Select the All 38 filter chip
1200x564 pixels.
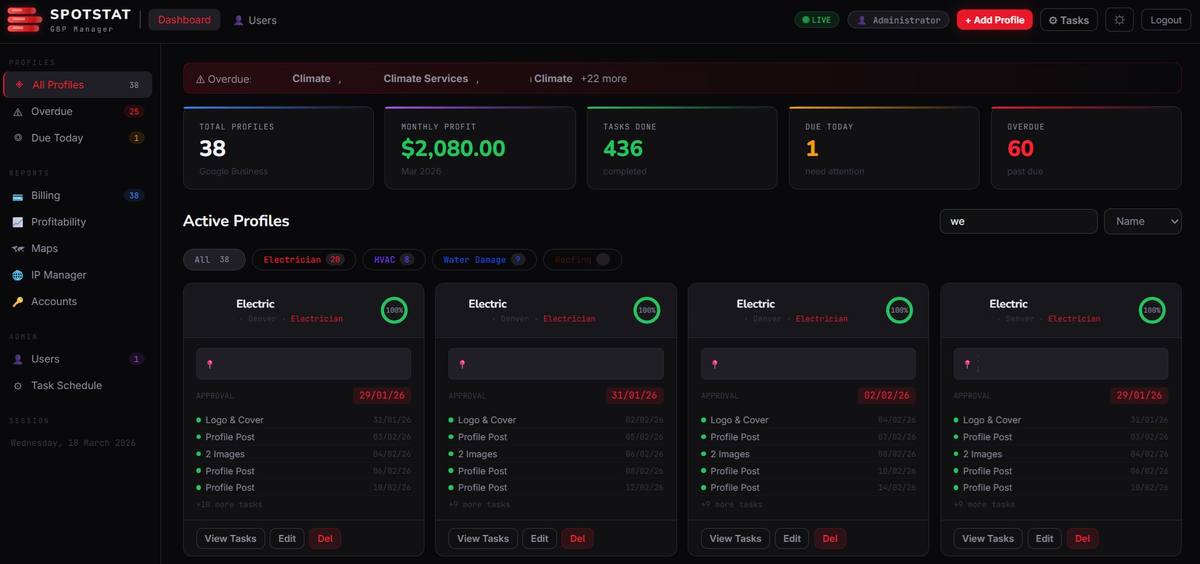coord(214,260)
